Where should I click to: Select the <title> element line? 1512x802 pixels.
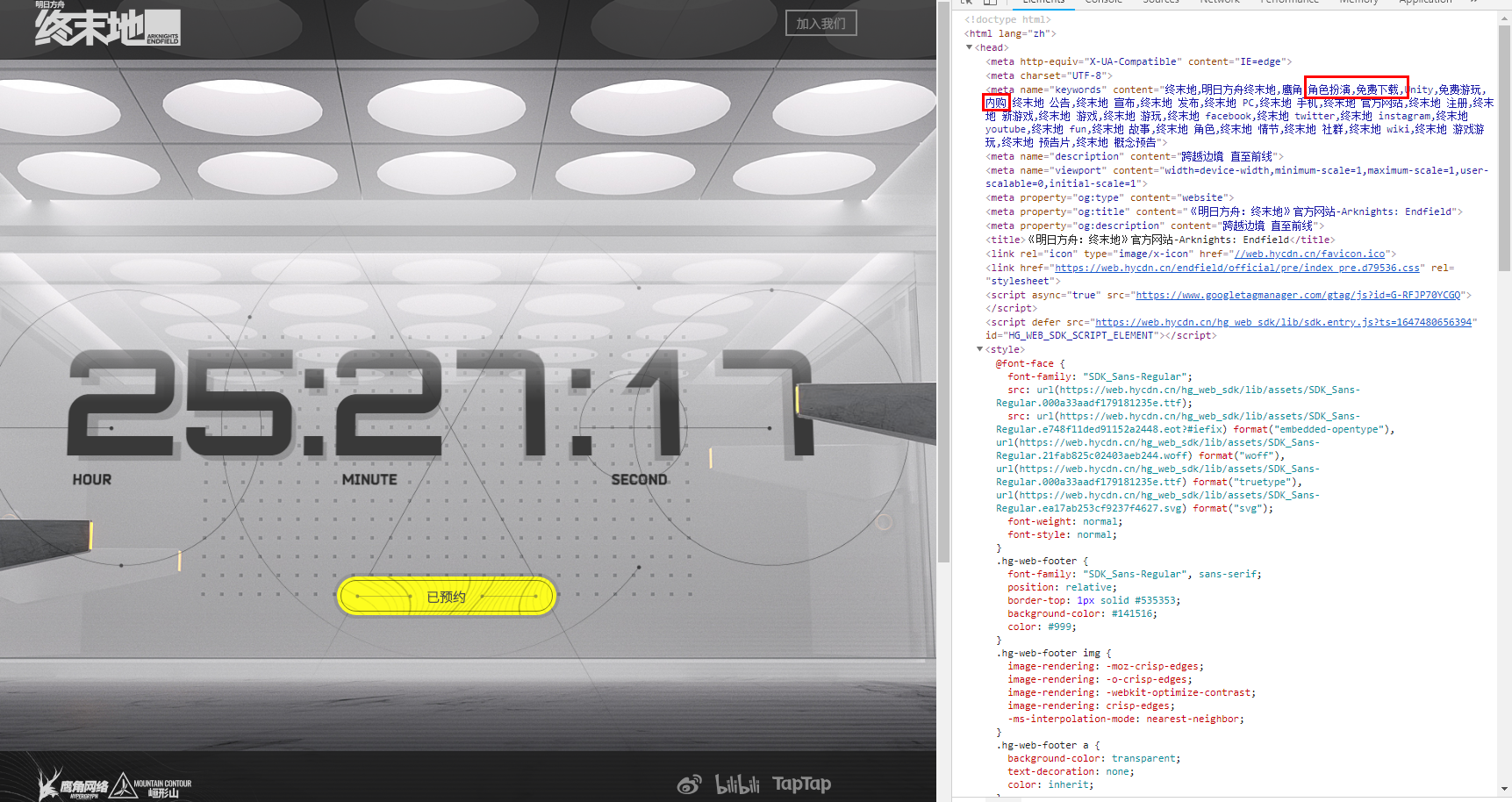[1160, 240]
